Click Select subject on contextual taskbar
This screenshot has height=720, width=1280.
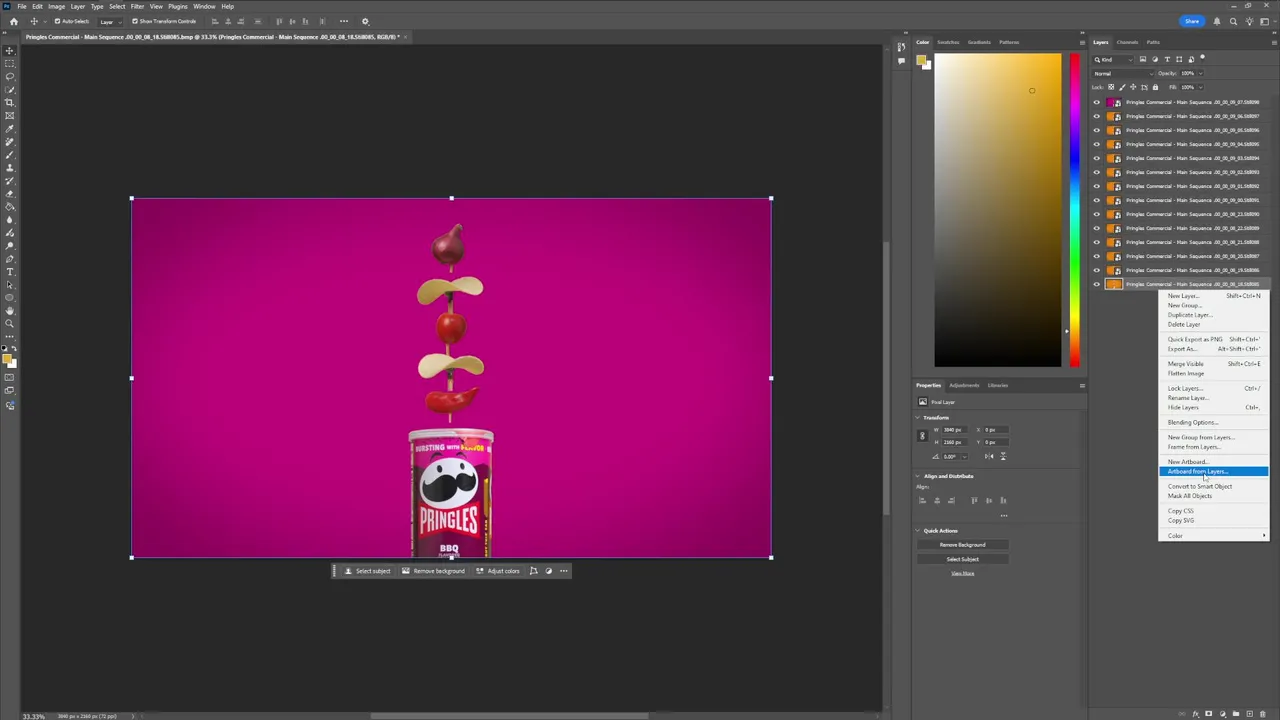click(x=367, y=571)
